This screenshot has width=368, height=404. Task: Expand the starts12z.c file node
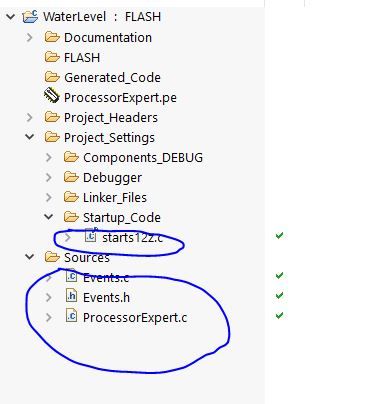pos(68,238)
